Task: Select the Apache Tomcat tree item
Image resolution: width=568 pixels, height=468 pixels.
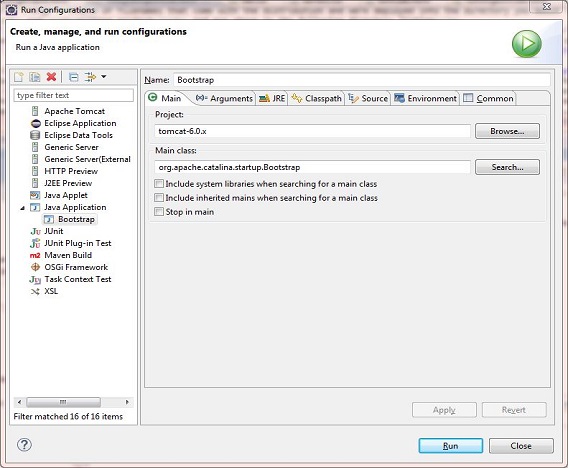Action: pyautogui.click(x=74, y=111)
